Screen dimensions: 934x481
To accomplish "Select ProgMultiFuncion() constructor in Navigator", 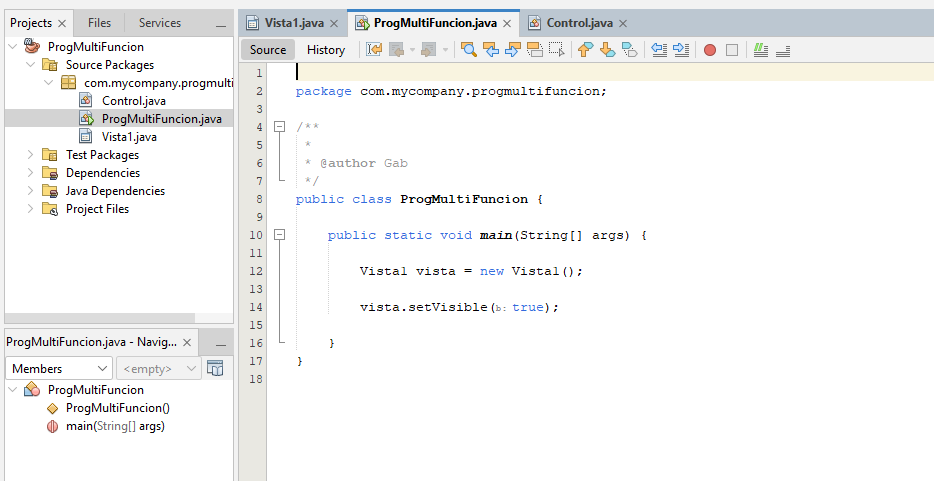I will pyautogui.click(x=118, y=408).
